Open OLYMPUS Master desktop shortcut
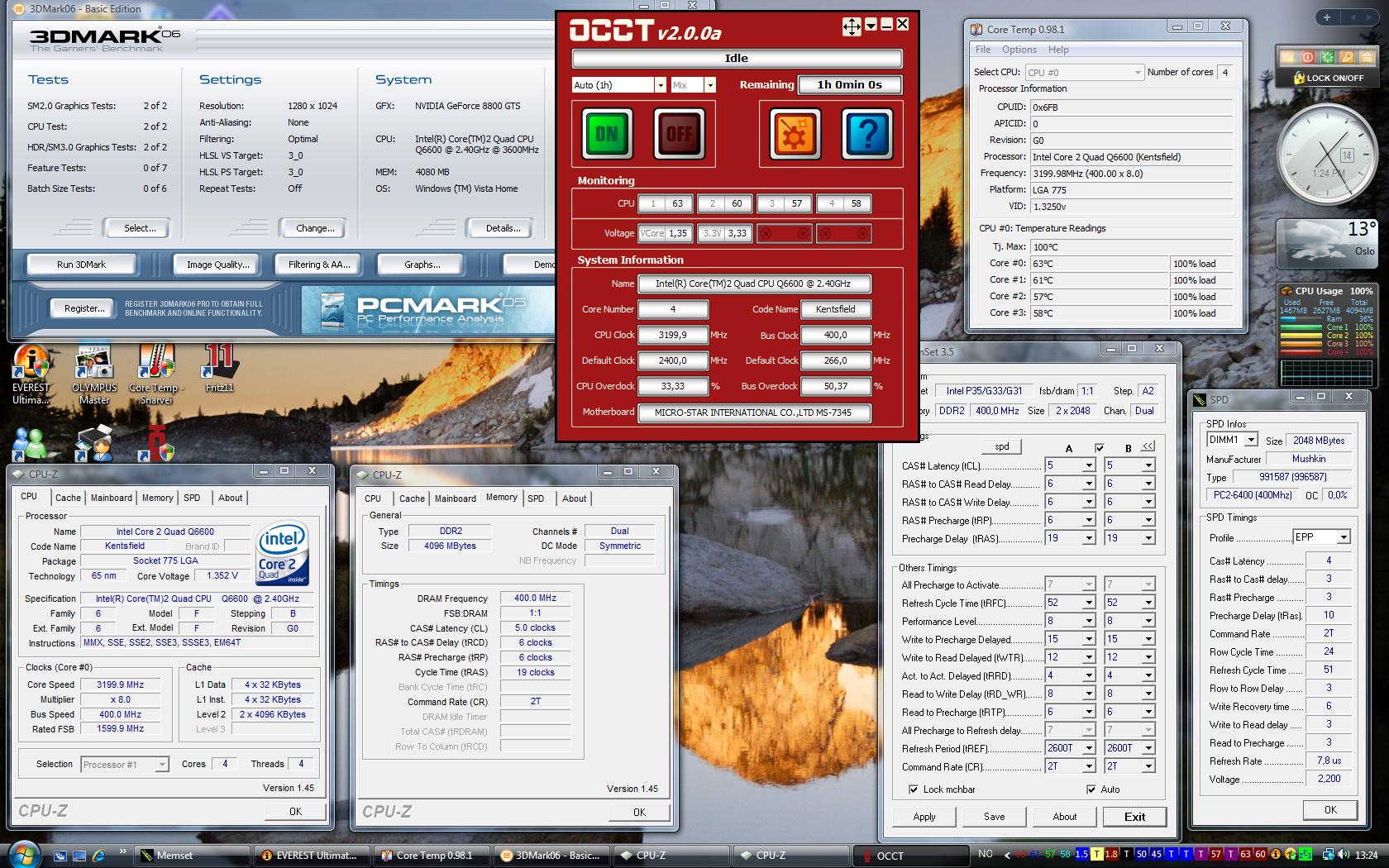This screenshot has width=1389, height=868. pyautogui.click(x=94, y=374)
